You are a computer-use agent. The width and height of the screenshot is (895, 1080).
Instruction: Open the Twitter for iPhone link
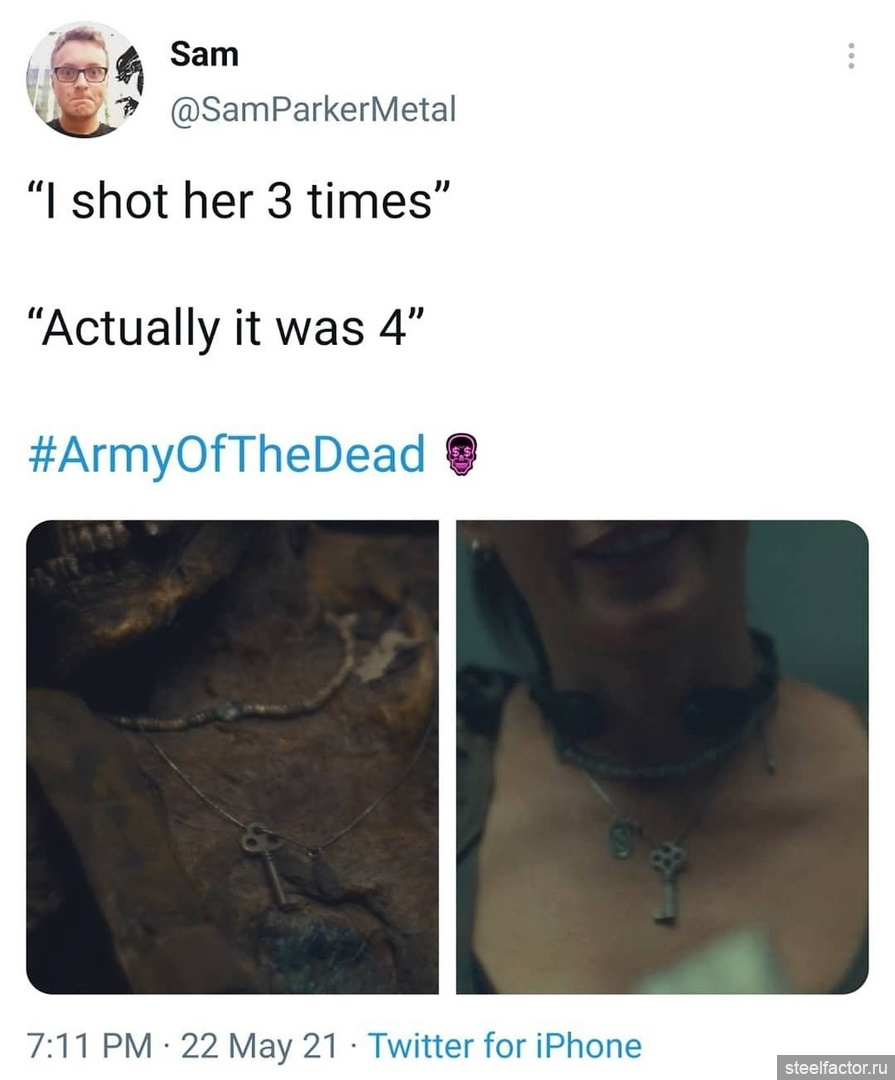505,1045
